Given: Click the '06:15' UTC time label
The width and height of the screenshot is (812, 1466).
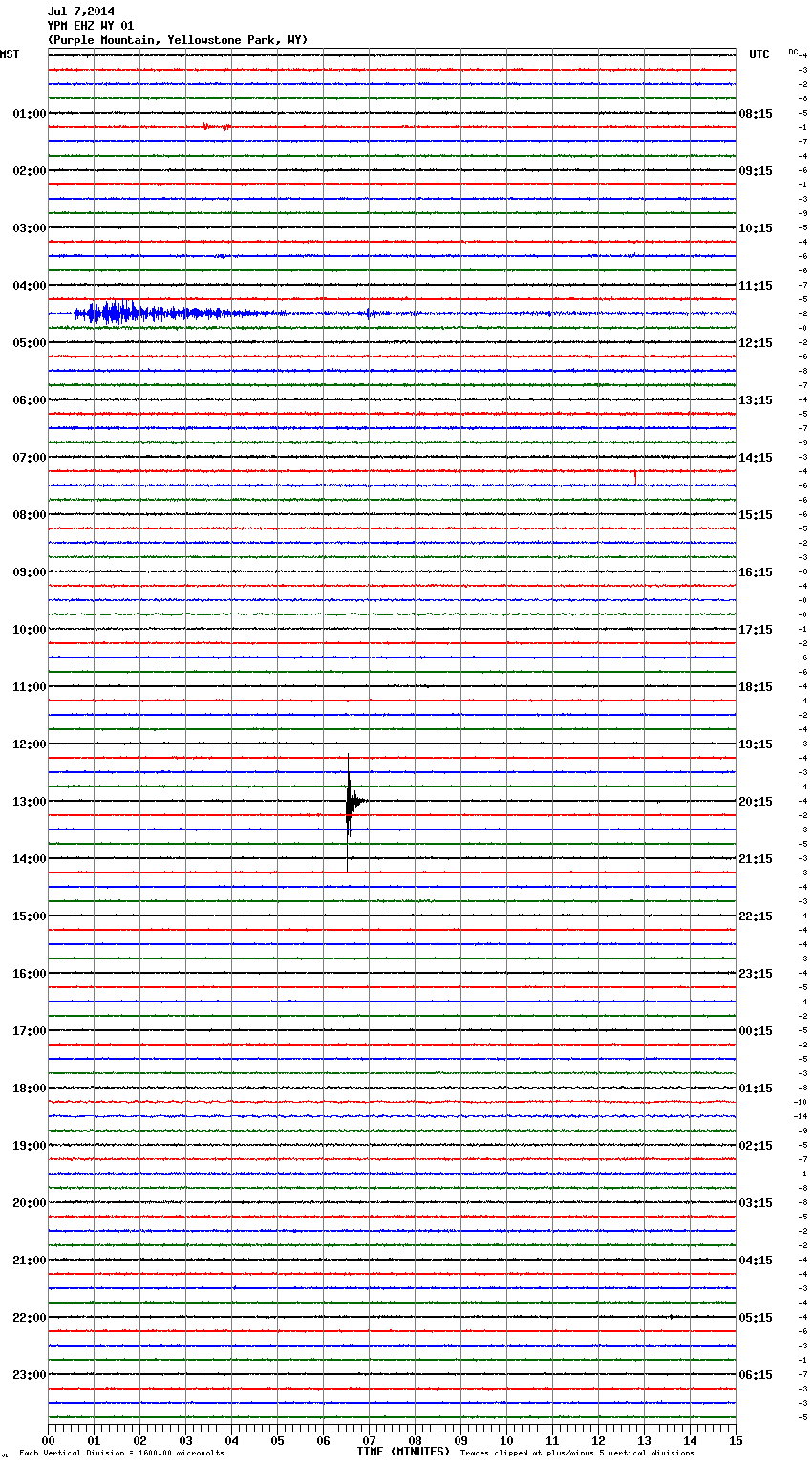Looking at the screenshot, I should 756,1375.
